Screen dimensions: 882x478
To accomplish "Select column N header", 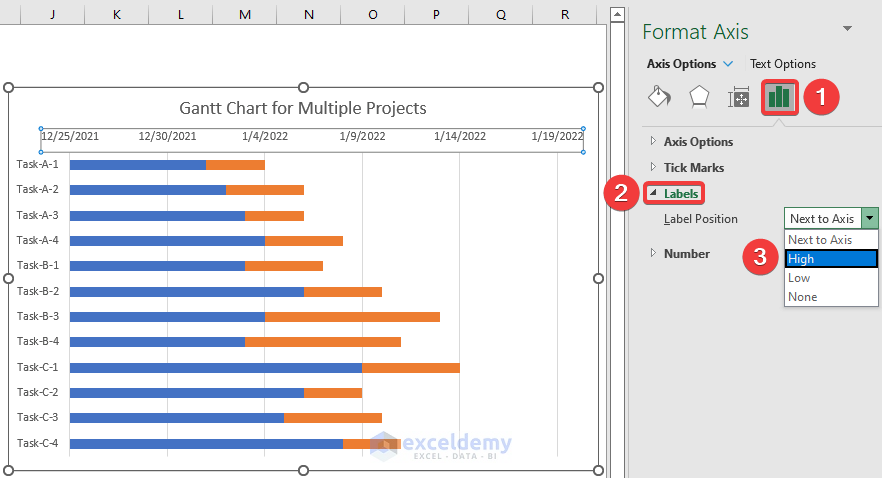I will tap(308, 15).
